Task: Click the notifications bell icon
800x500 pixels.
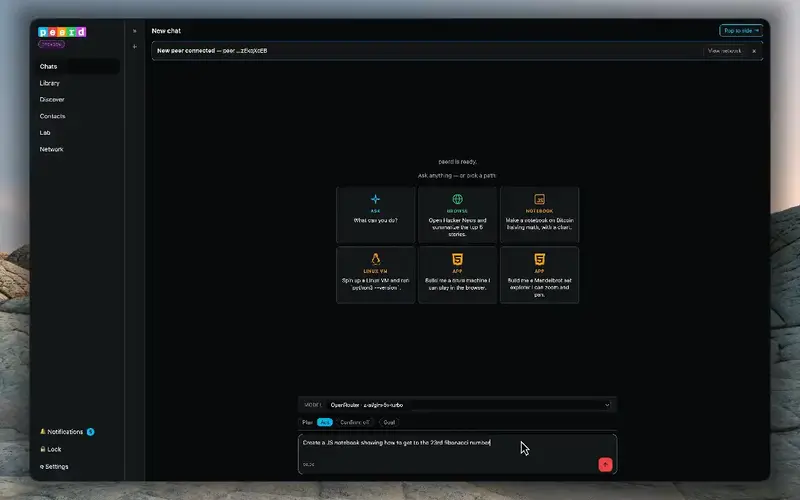Action: click(43, 432)
